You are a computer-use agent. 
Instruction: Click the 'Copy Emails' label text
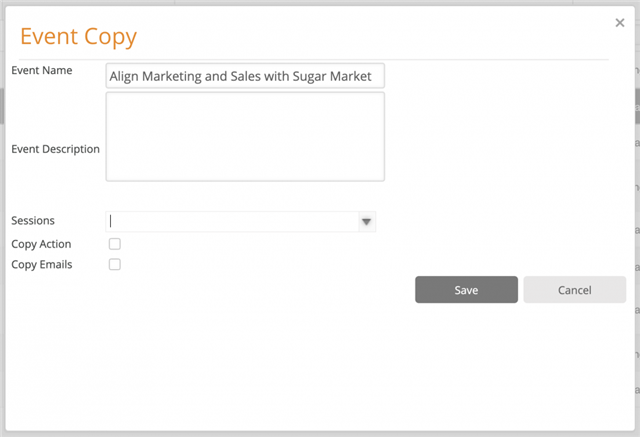[42, 264]
